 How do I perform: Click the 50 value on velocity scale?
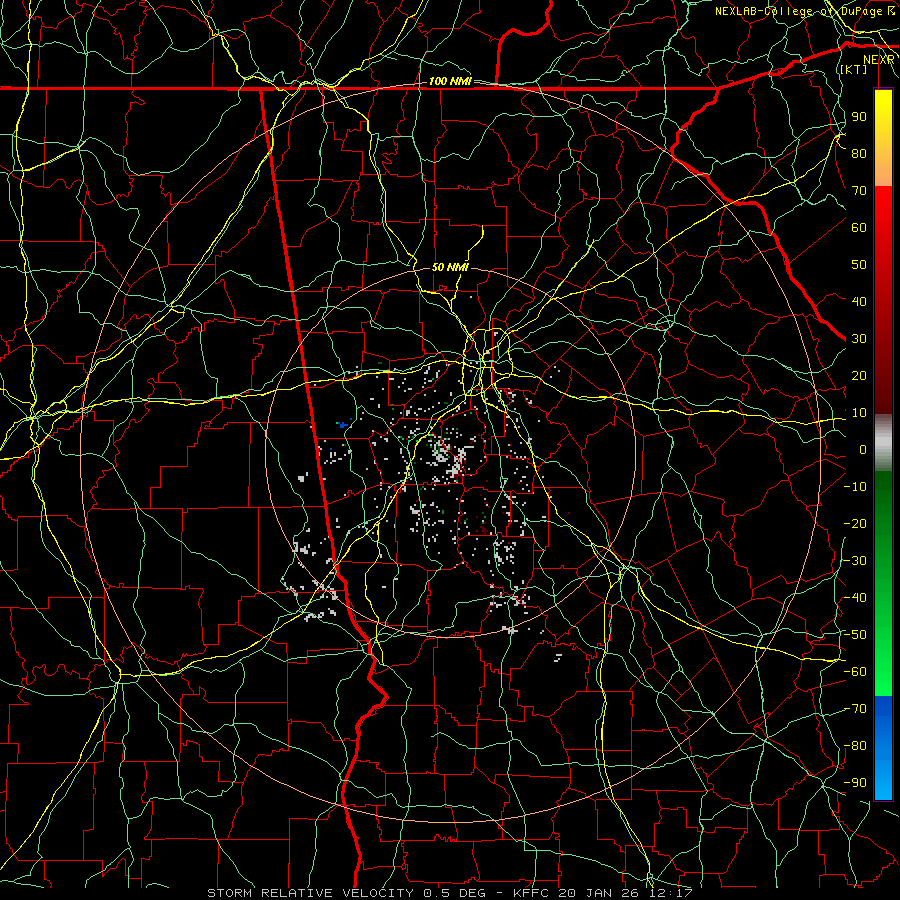point(859,265)
